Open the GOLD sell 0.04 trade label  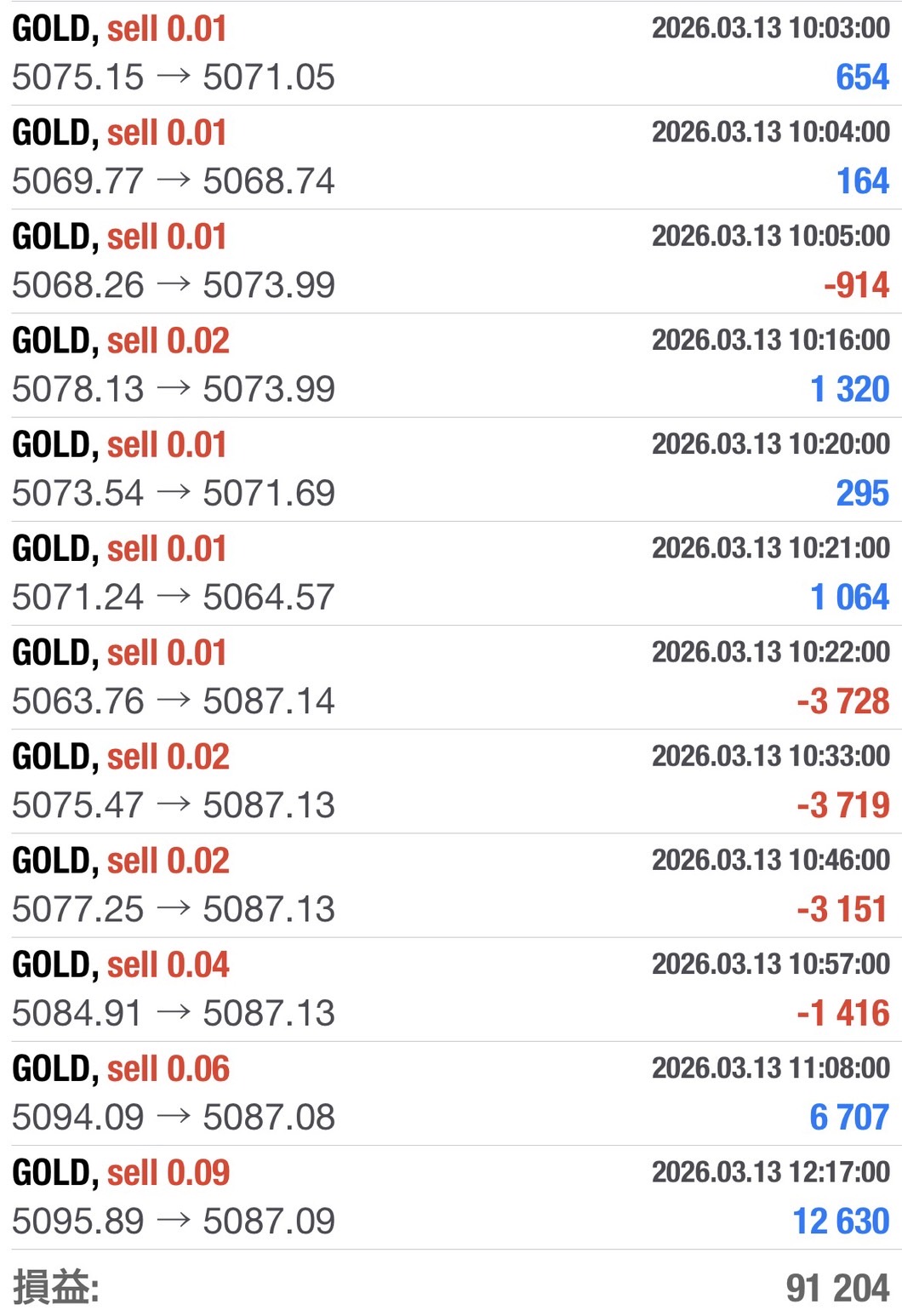[121, 964]
